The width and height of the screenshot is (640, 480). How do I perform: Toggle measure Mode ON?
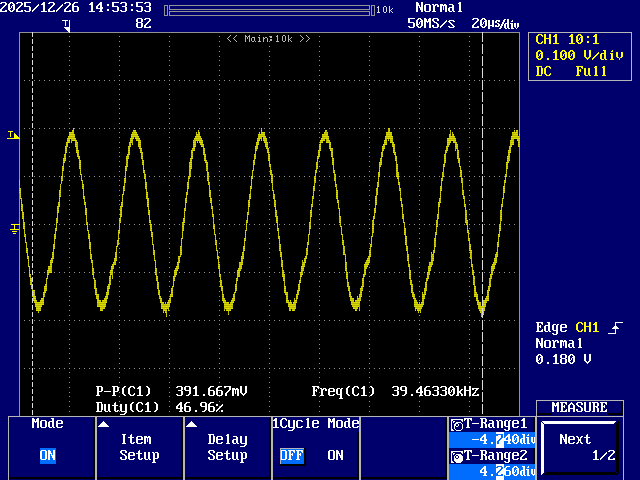point(47,455)
